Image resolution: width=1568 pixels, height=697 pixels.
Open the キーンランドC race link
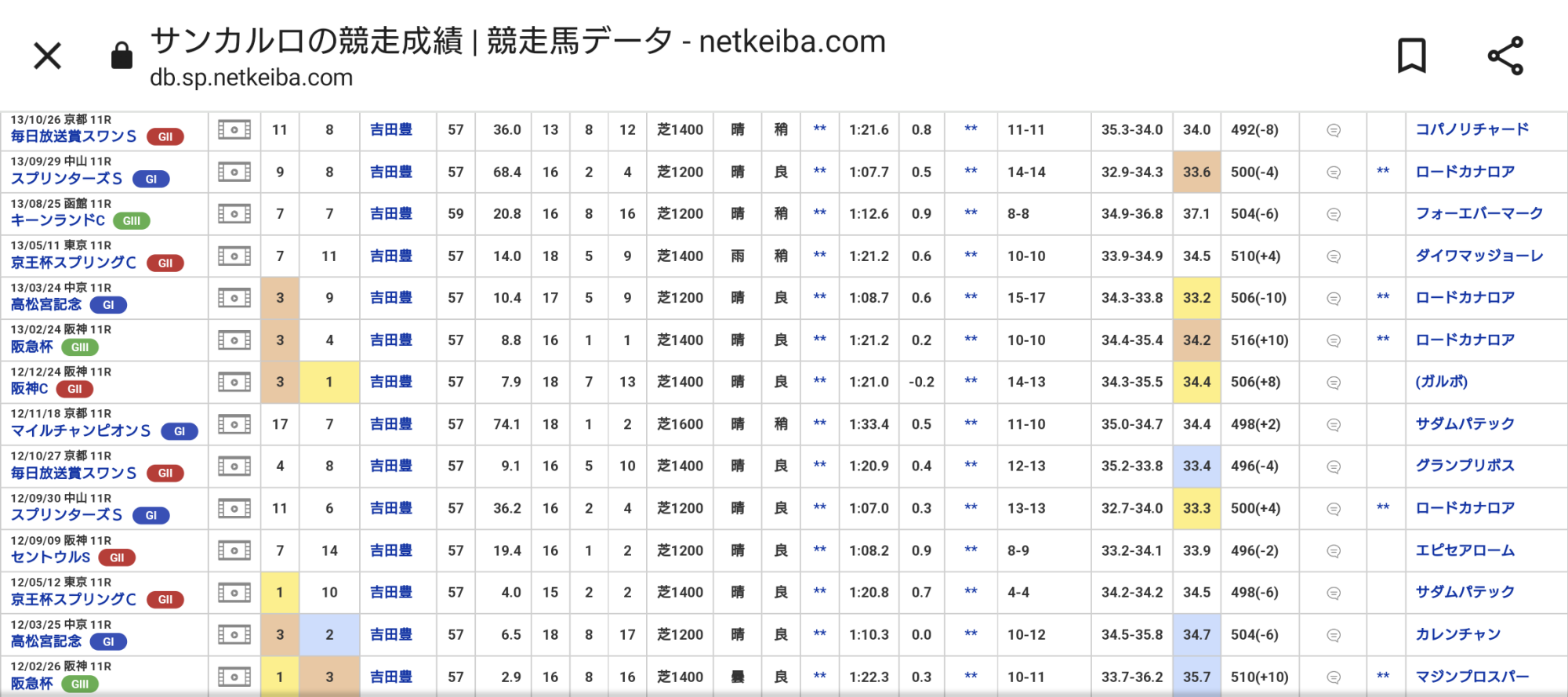[58, 220]
